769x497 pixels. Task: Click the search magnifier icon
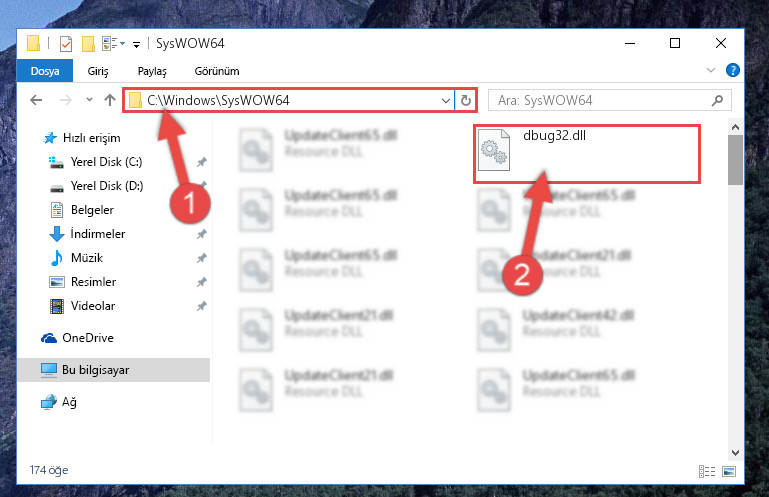pos(717,101)
